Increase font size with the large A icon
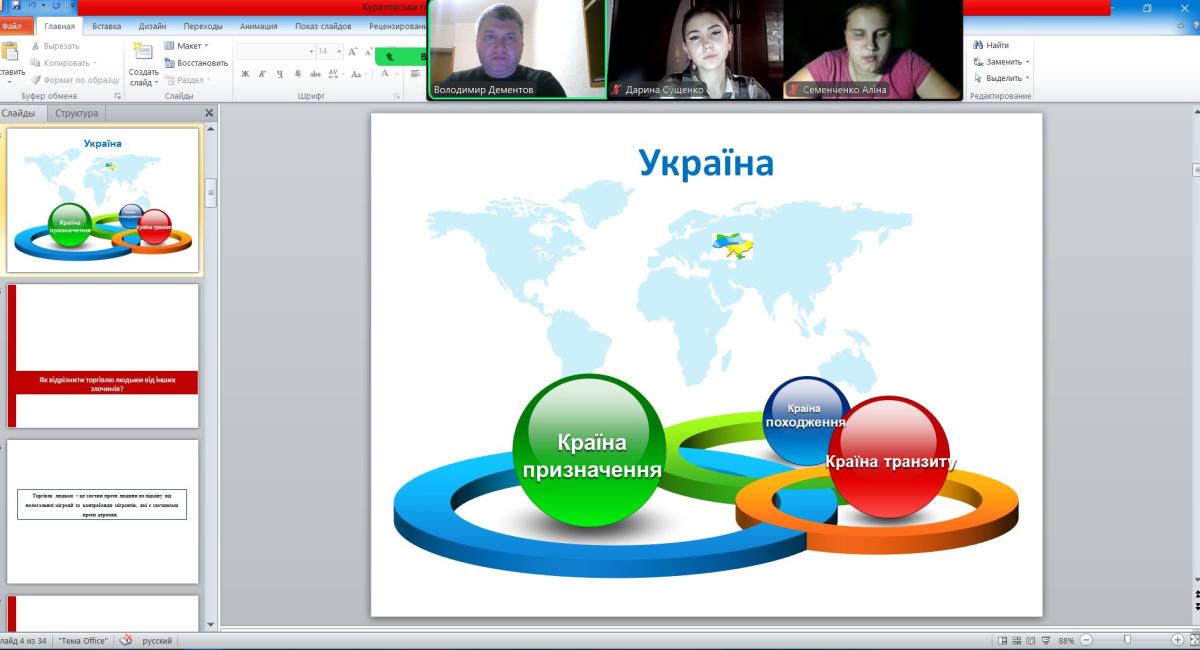This screenshot has height=650, width=1200. point(353,51)
